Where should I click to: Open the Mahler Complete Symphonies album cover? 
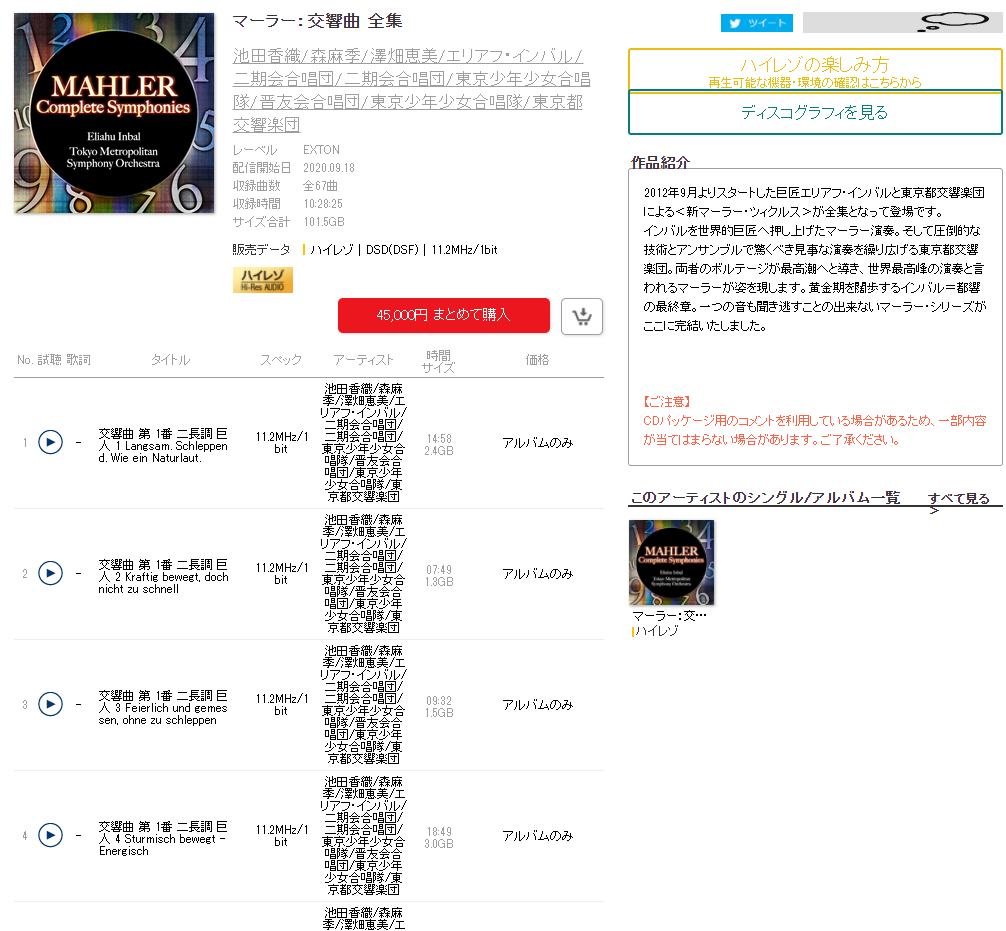[x=114, y=113]
